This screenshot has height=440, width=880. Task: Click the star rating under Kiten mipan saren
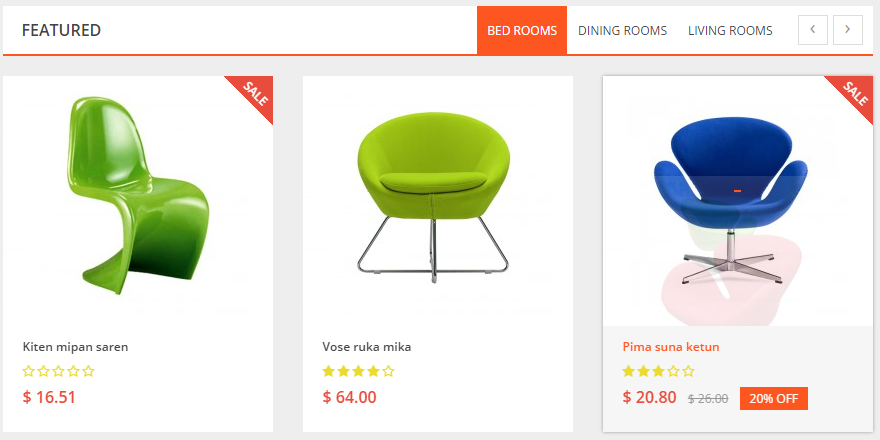pyautogui.click(x=58, y=371)
